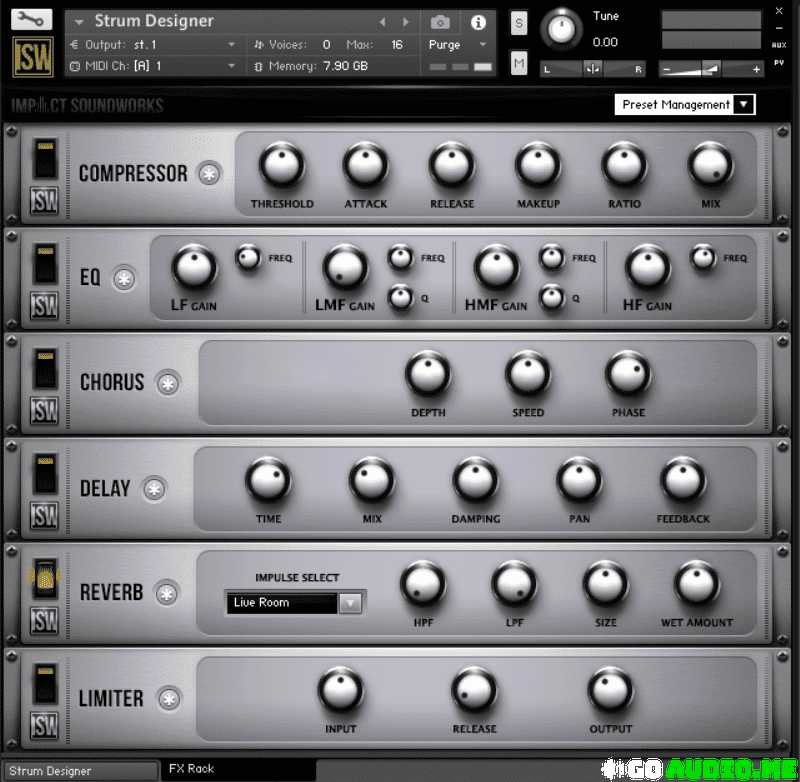
Task: Open the camera snapshot view
Action: point(440,22)
